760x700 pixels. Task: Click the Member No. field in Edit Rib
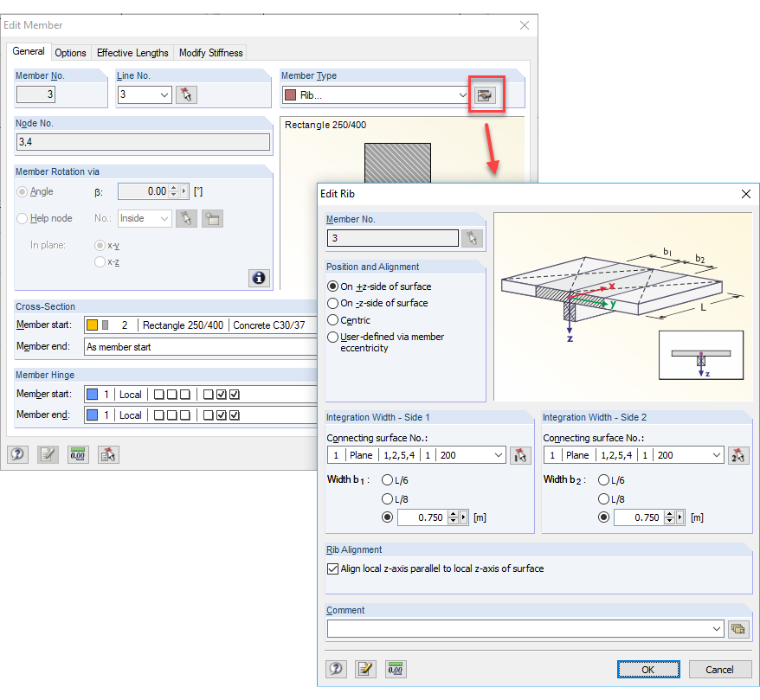[x=393, y=238]
